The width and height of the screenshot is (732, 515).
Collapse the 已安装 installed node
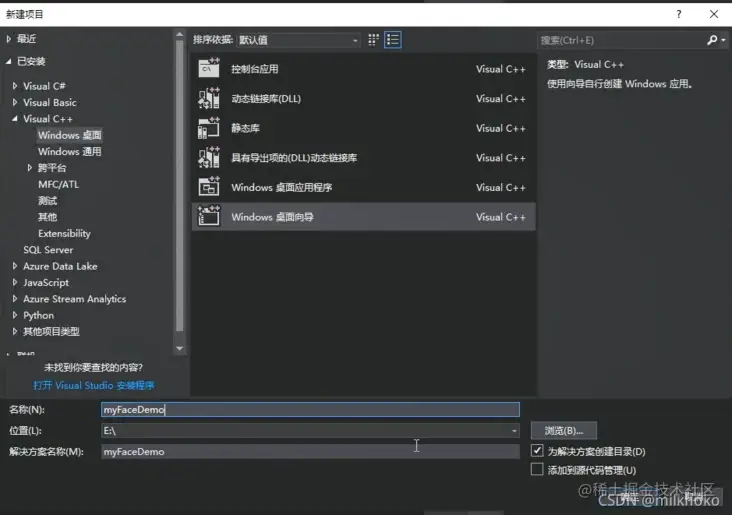tap(9, 61)
